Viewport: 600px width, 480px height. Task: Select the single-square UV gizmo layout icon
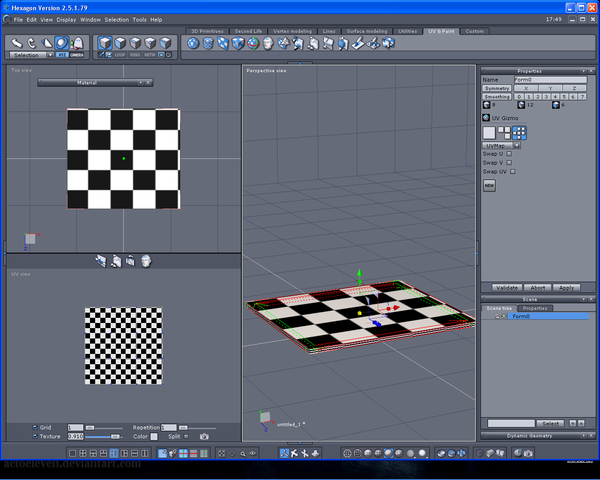pyautogui.click(x=489, y=133)
